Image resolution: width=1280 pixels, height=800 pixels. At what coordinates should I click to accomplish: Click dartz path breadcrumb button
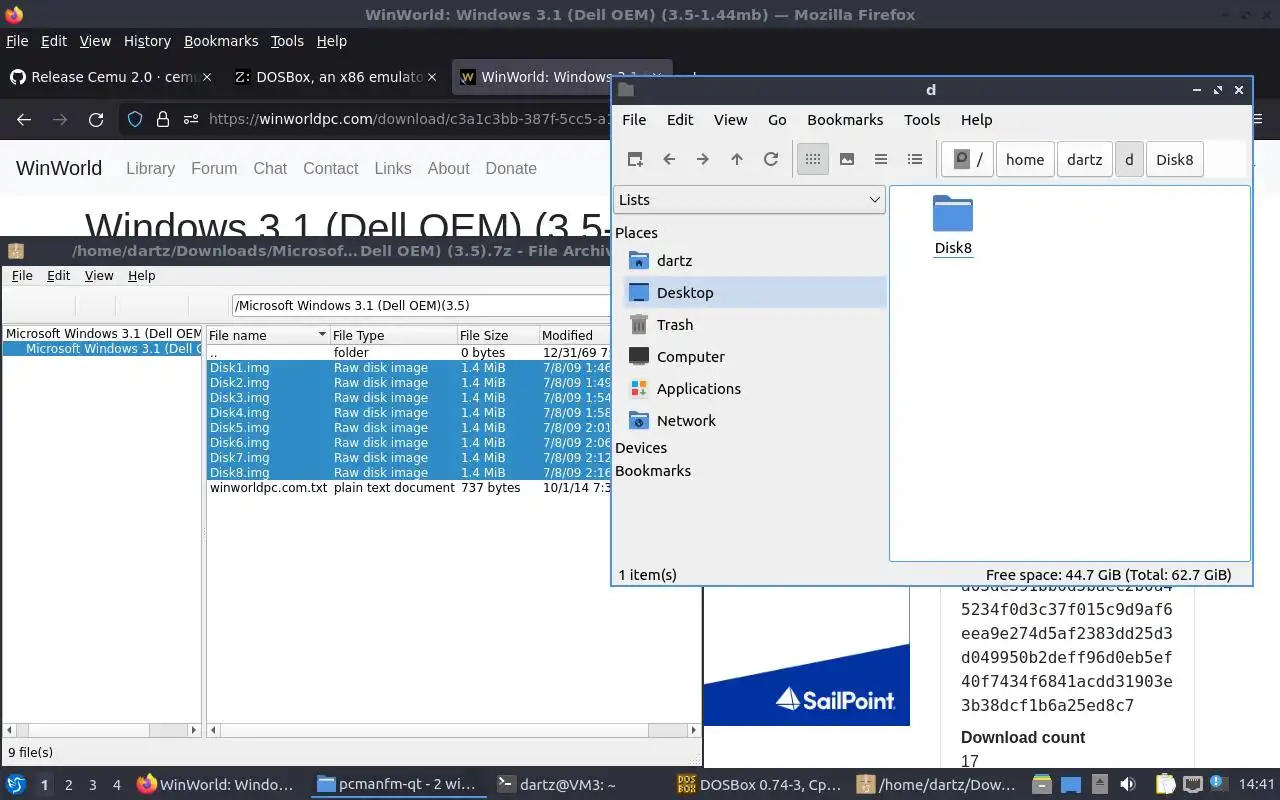click(x=1085, y=160)
